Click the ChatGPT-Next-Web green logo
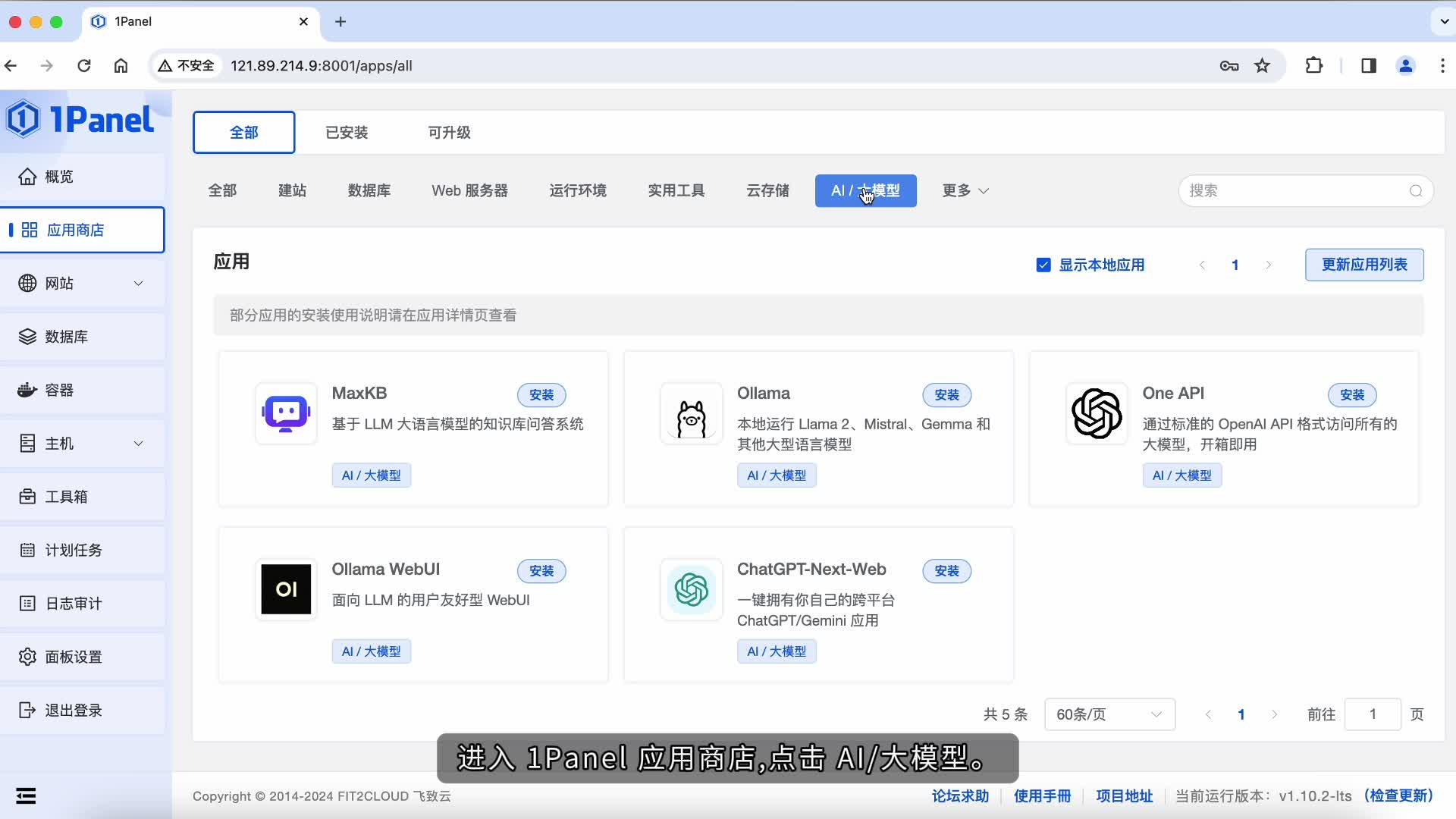The width and height of the screenshot is (1456, 819). [691, 589]
